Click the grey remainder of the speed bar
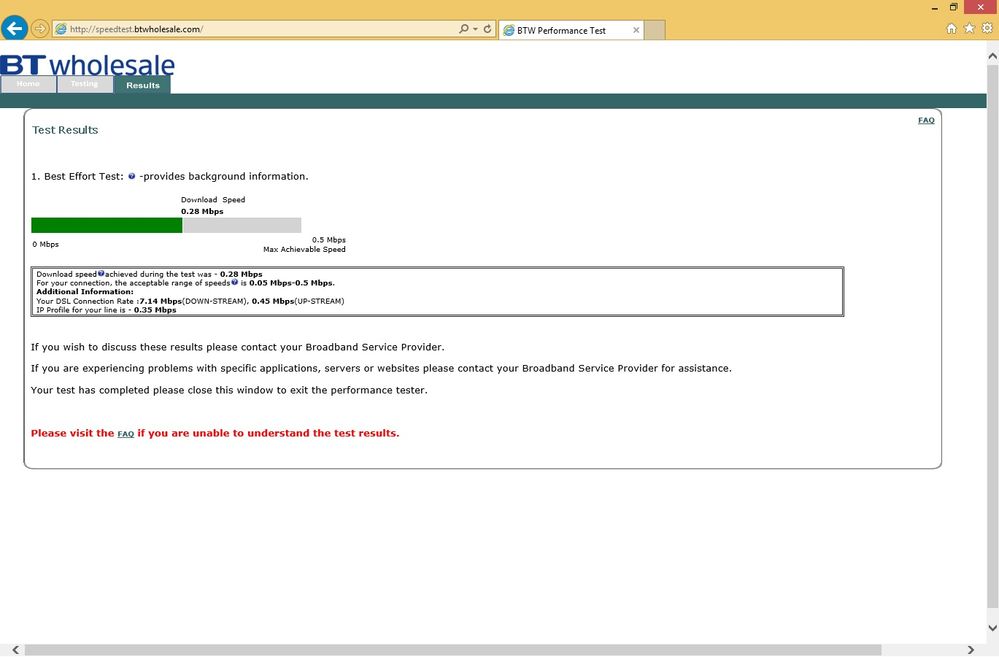 click(x=242, y=225)
